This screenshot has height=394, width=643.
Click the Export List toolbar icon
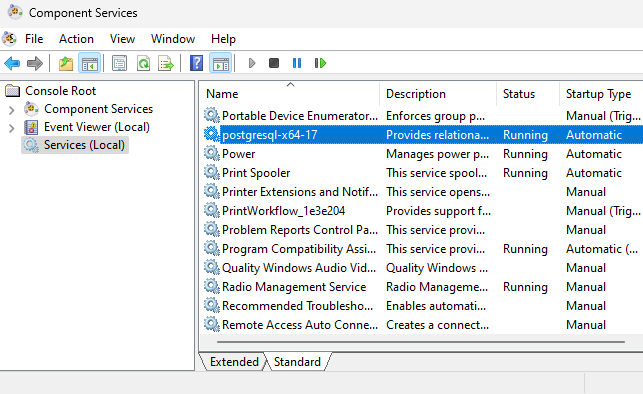click(x=166, y=63)
